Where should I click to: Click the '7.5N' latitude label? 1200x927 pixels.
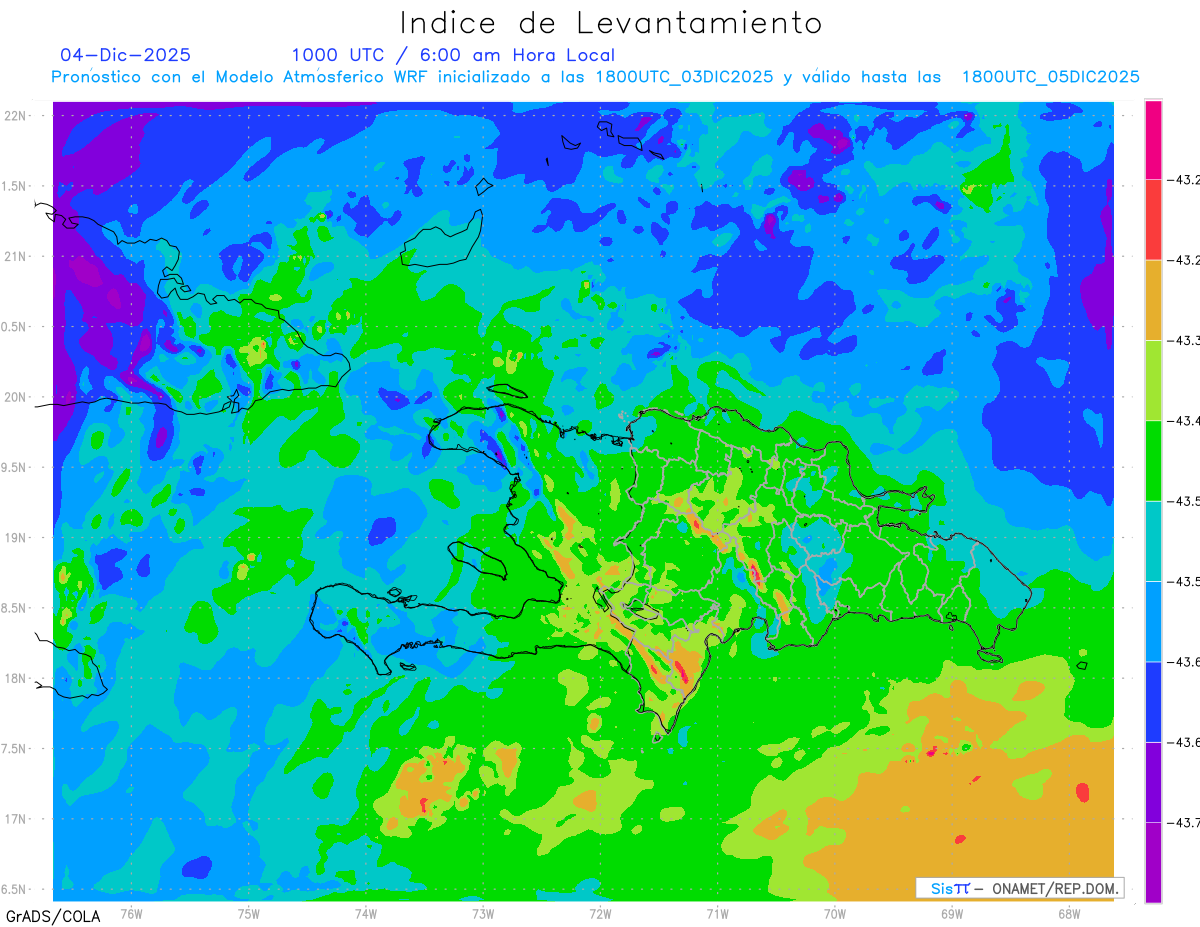15,749
